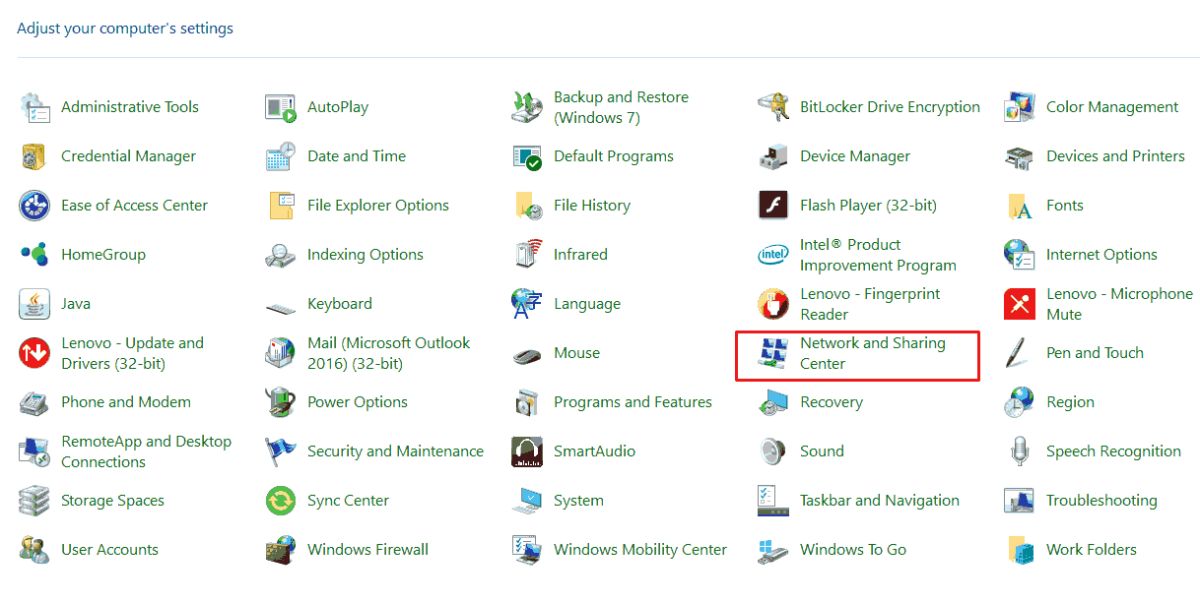The image size is (1200, 601).
Task: Open the User Accounts link
Action: (109, 550)
